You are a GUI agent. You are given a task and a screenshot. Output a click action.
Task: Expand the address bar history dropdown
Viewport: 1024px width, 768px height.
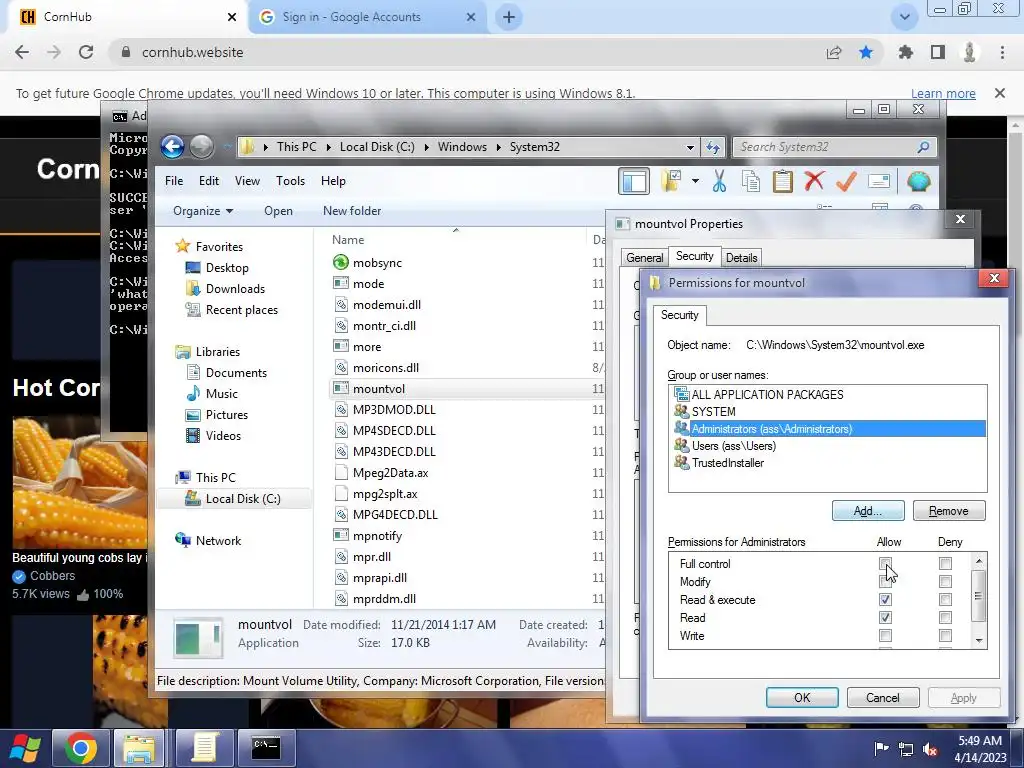click(x=690, y=148)
